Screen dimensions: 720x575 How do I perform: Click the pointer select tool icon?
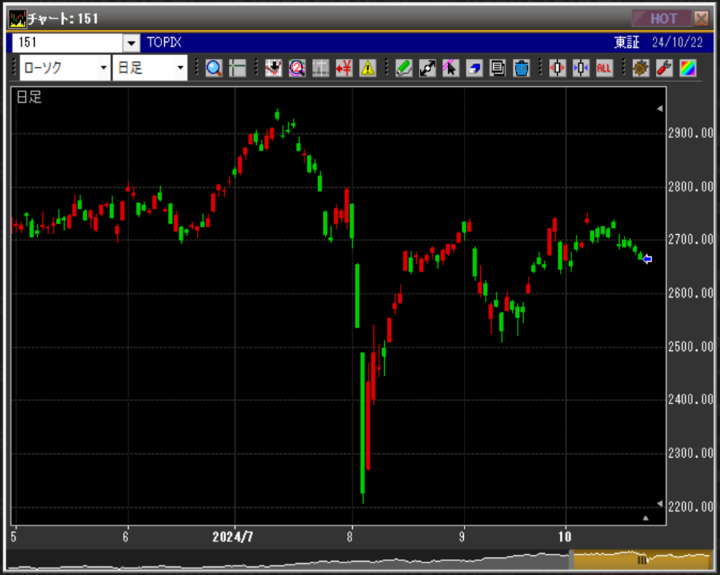click(x=450, y=68)
